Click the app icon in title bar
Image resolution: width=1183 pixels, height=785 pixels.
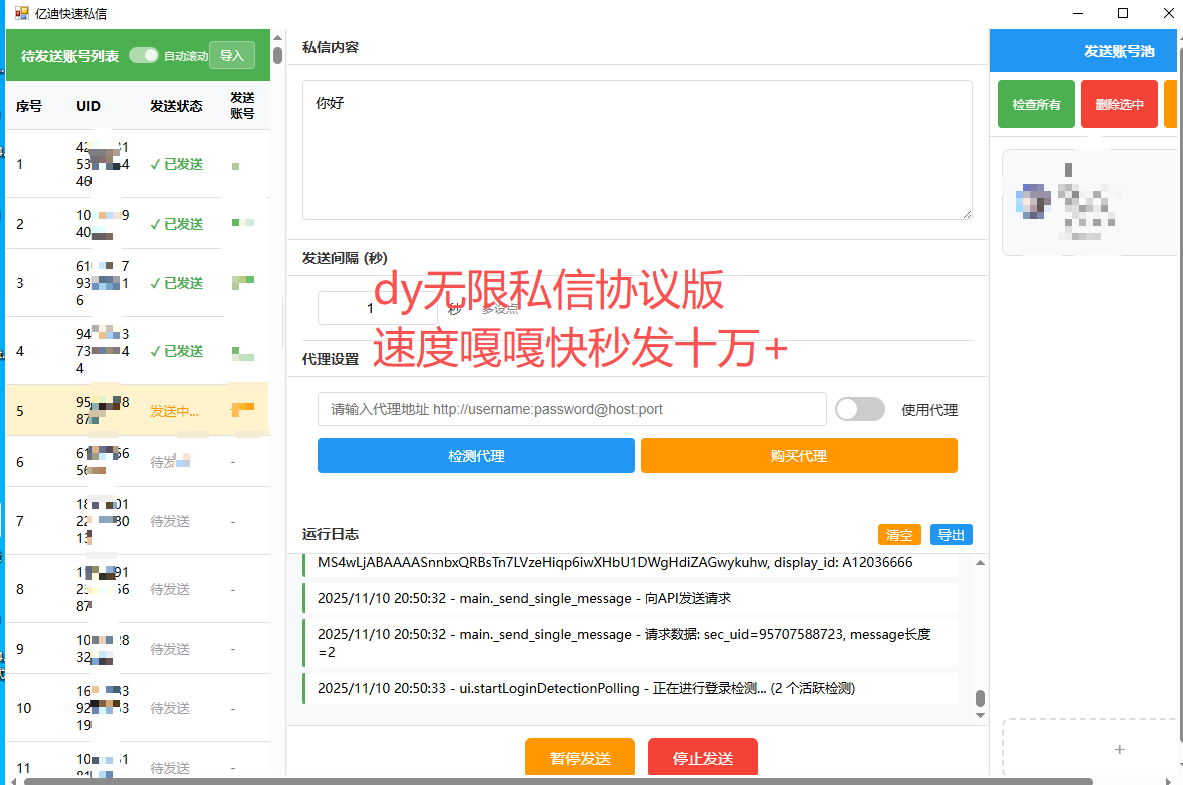coord(21,14)
